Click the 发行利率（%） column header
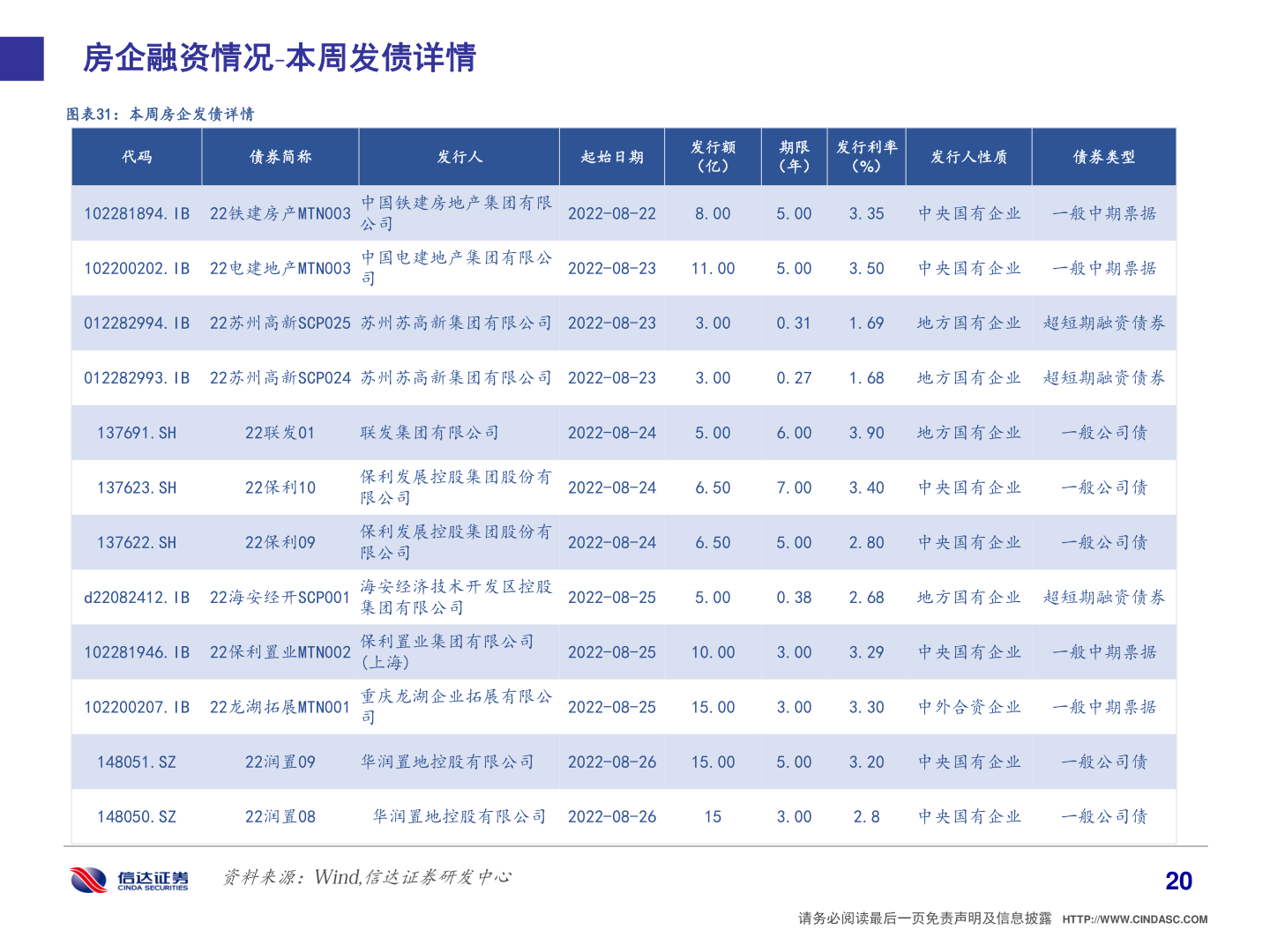This screenshot has width=1270, height=952. point(867,156)
